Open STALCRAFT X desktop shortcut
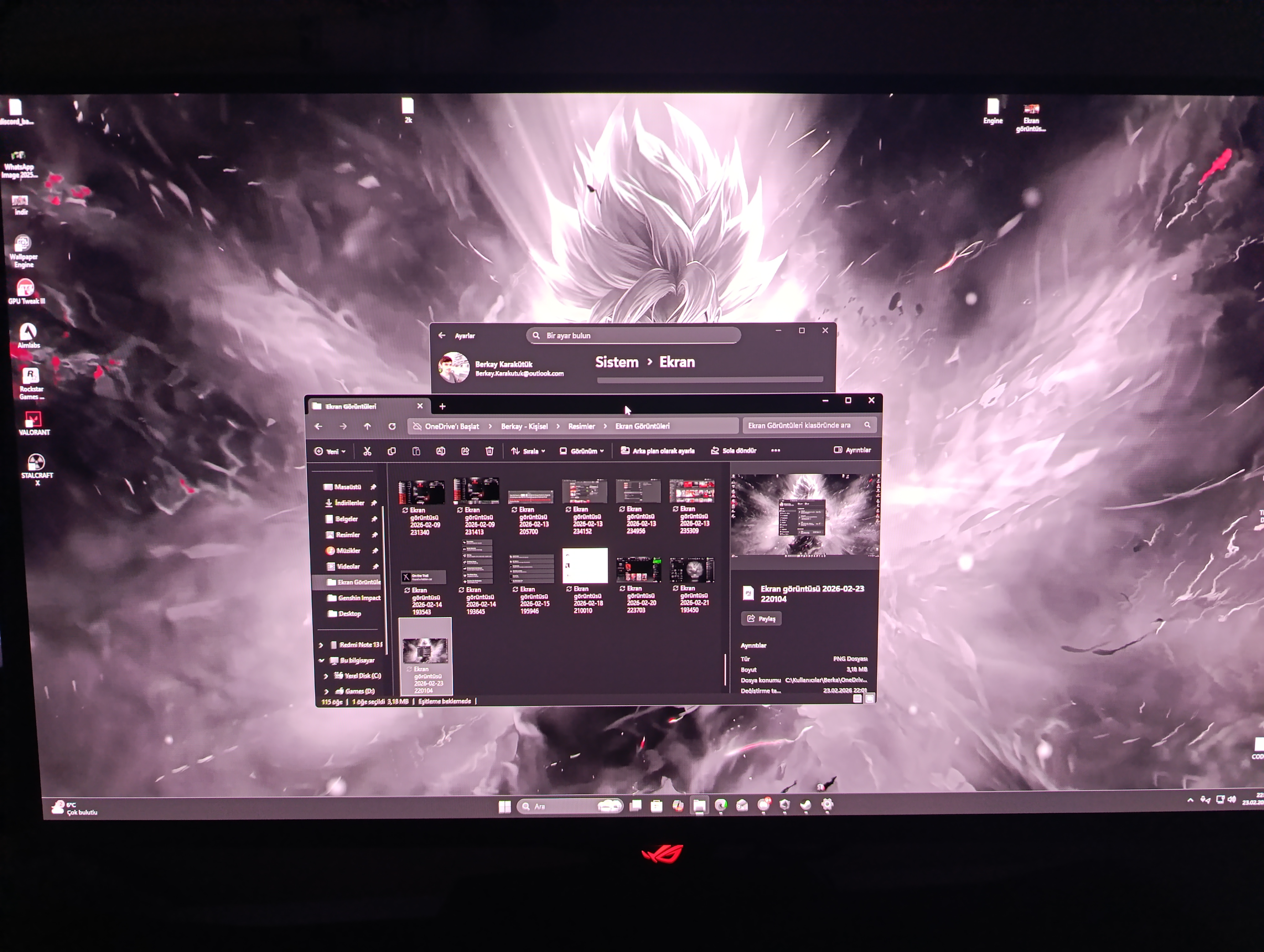Viewport: 1264px width, 952px height. 37,469
